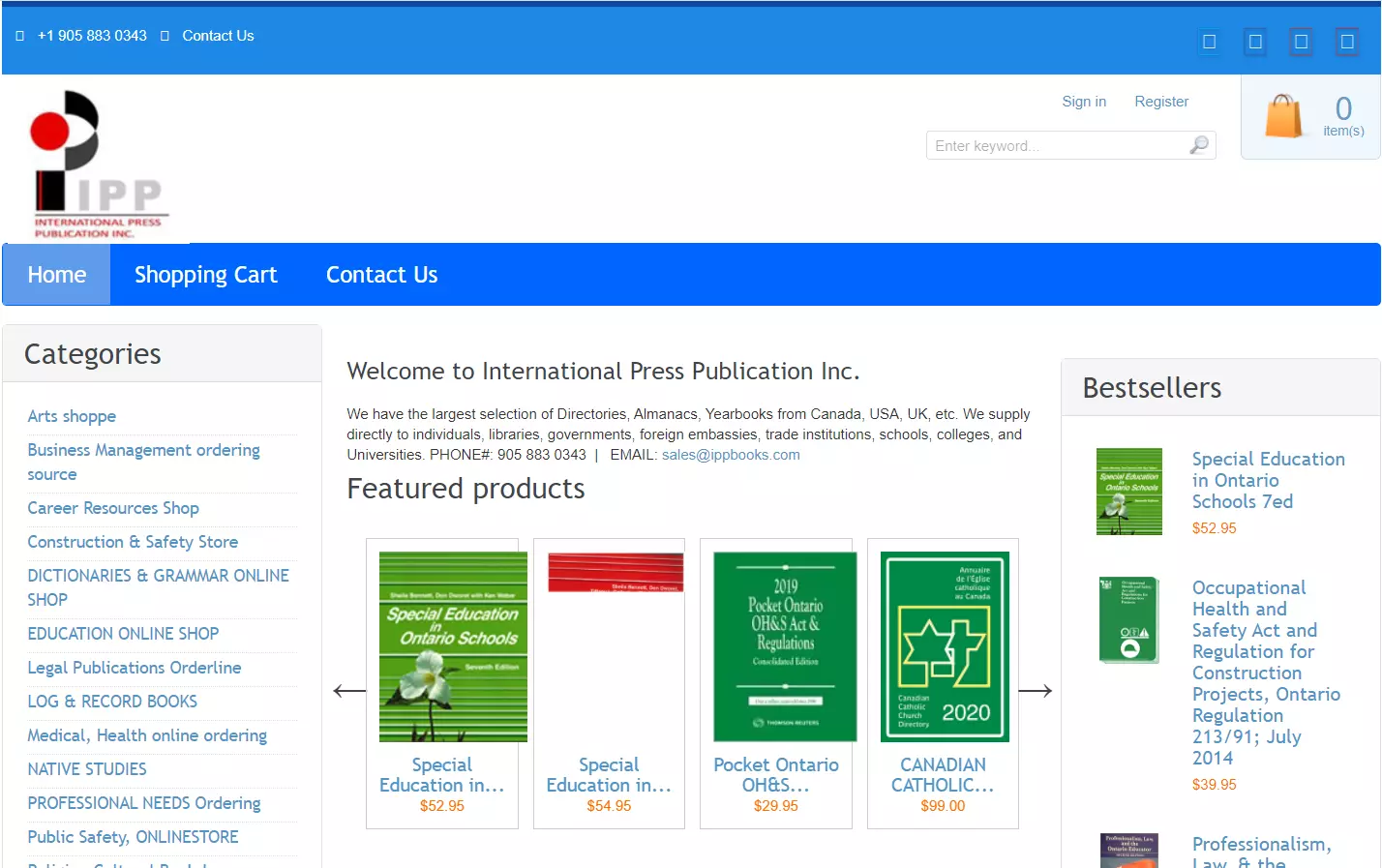Open the shopping bag cart icon

pos(1283,117)
